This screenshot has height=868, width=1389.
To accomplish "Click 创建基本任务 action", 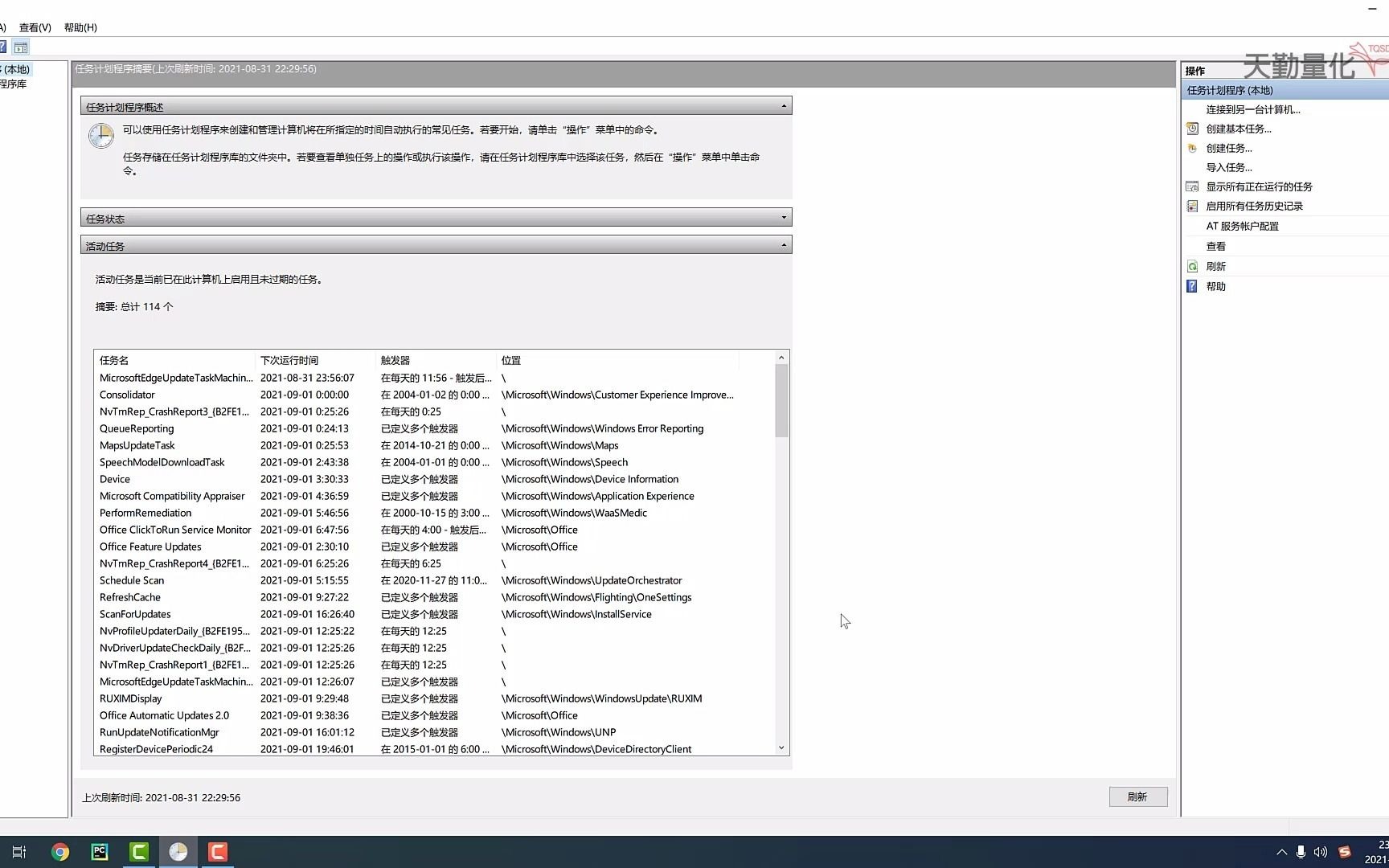I will (x=1239, y=129).
